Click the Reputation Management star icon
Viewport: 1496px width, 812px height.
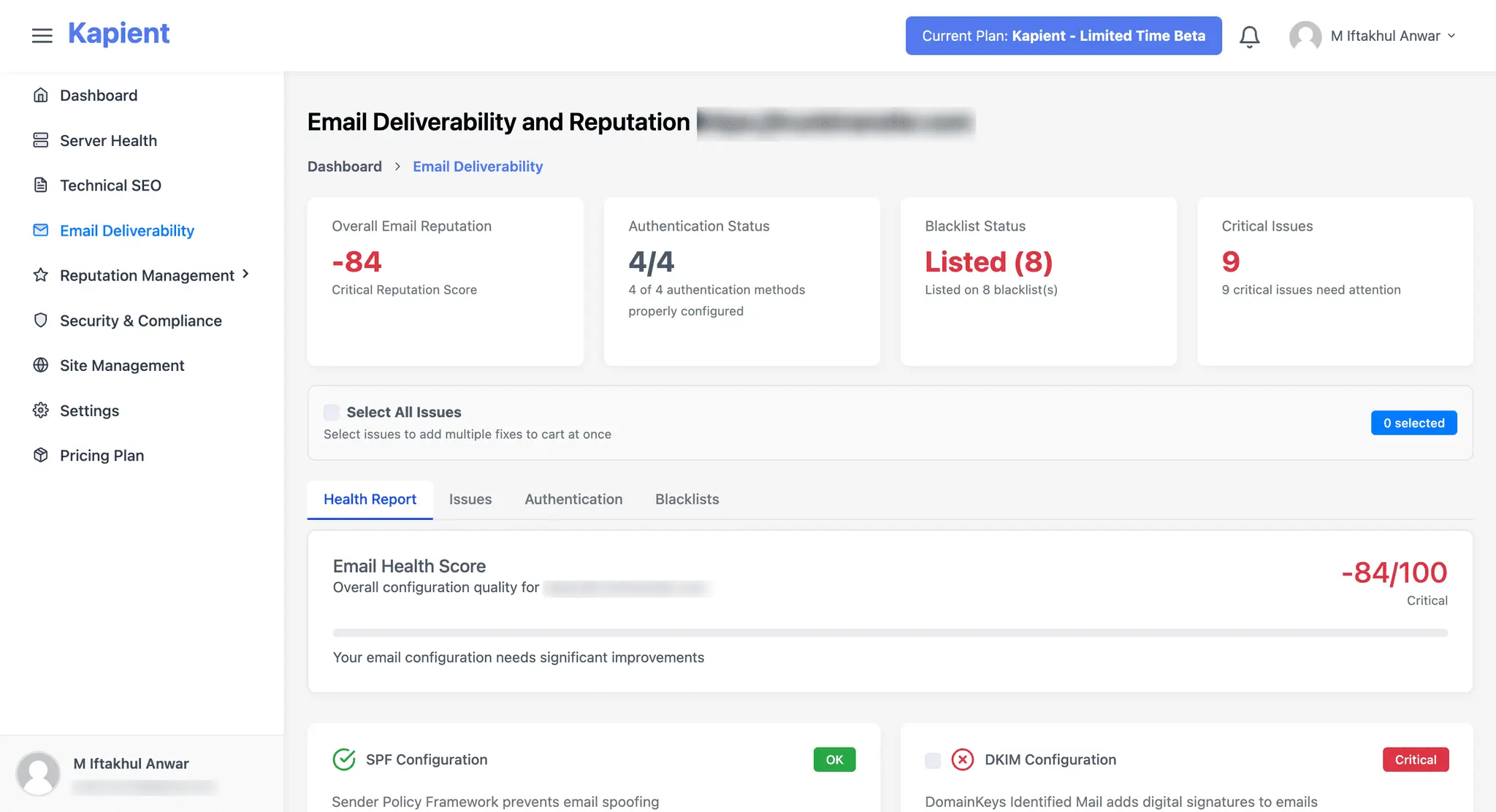coord(41,275)
